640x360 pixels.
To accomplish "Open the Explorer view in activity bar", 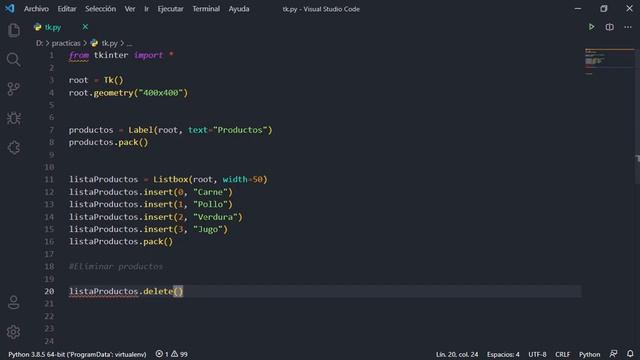I will (x=13, y=30).
